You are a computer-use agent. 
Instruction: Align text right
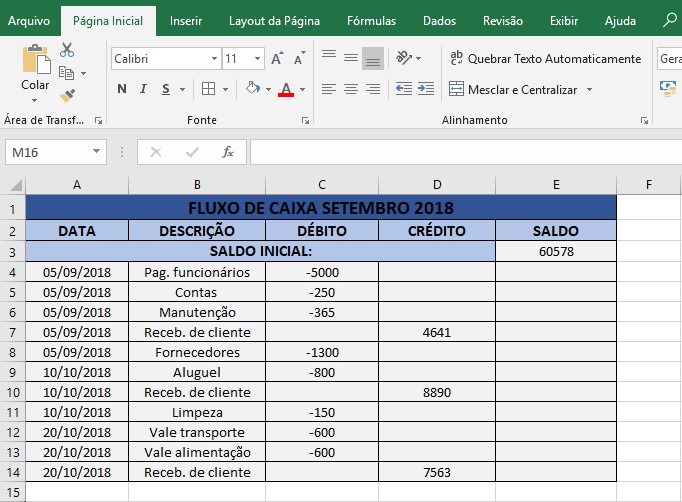pos(373,89)
